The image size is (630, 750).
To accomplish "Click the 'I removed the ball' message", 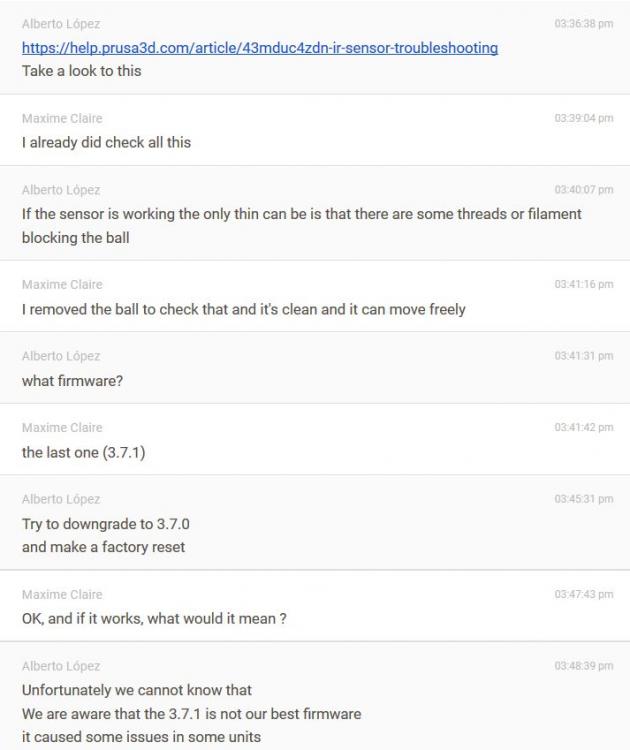I will [243, 309].
